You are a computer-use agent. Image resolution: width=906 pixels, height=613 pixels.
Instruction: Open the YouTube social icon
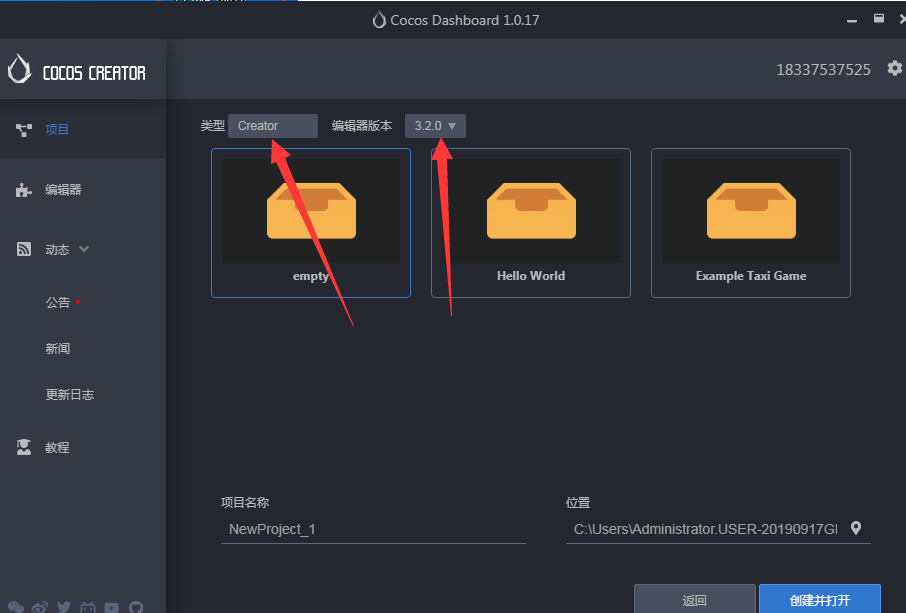pos(112,607)
